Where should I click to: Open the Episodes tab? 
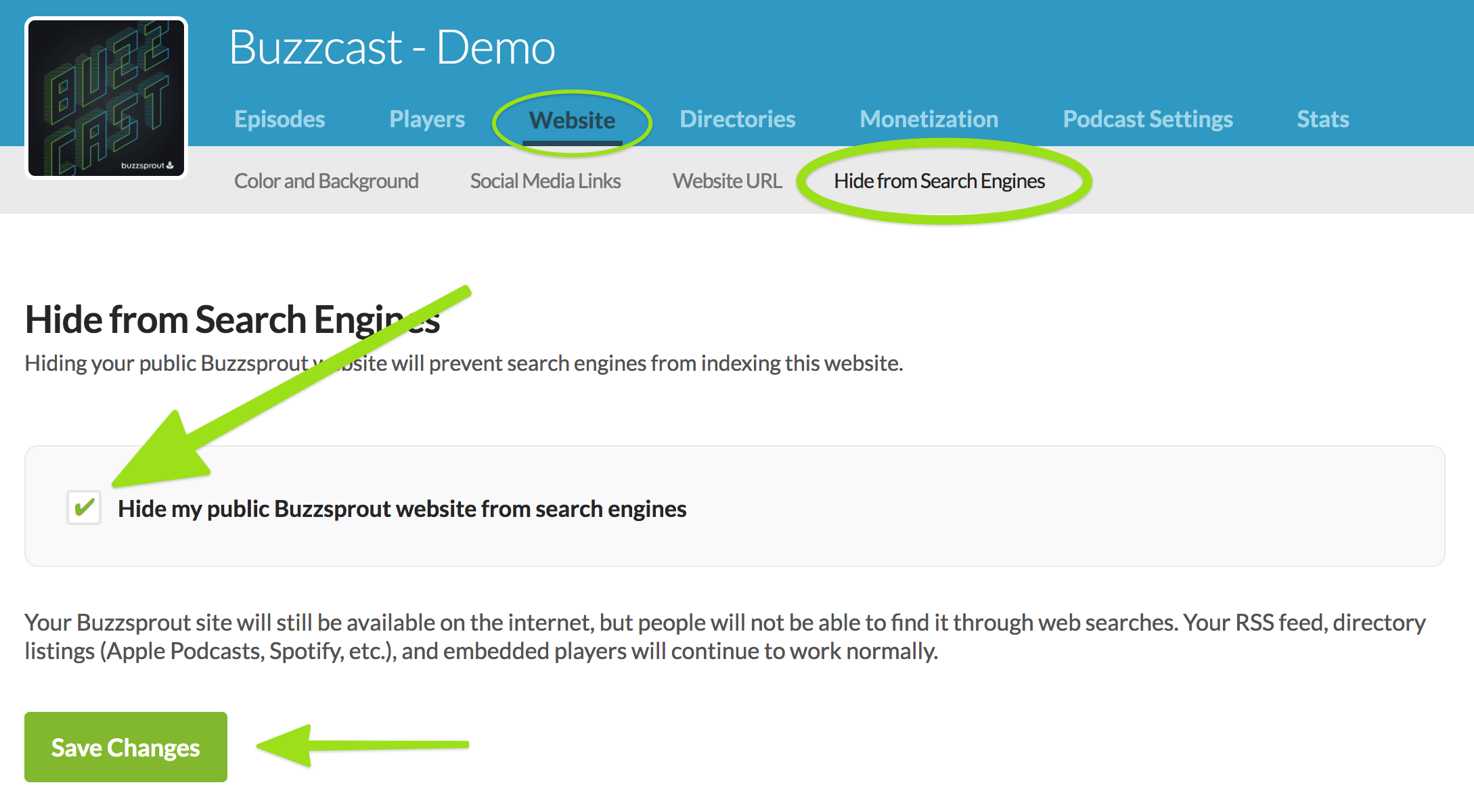pos(280,119)
